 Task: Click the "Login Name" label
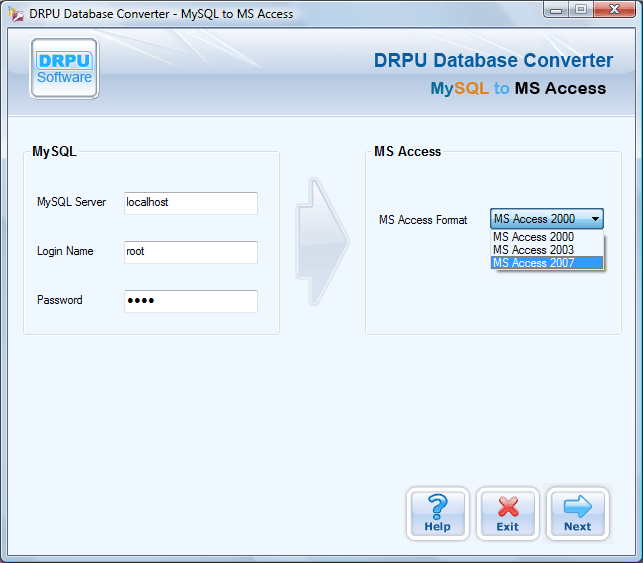pos(65,251)
